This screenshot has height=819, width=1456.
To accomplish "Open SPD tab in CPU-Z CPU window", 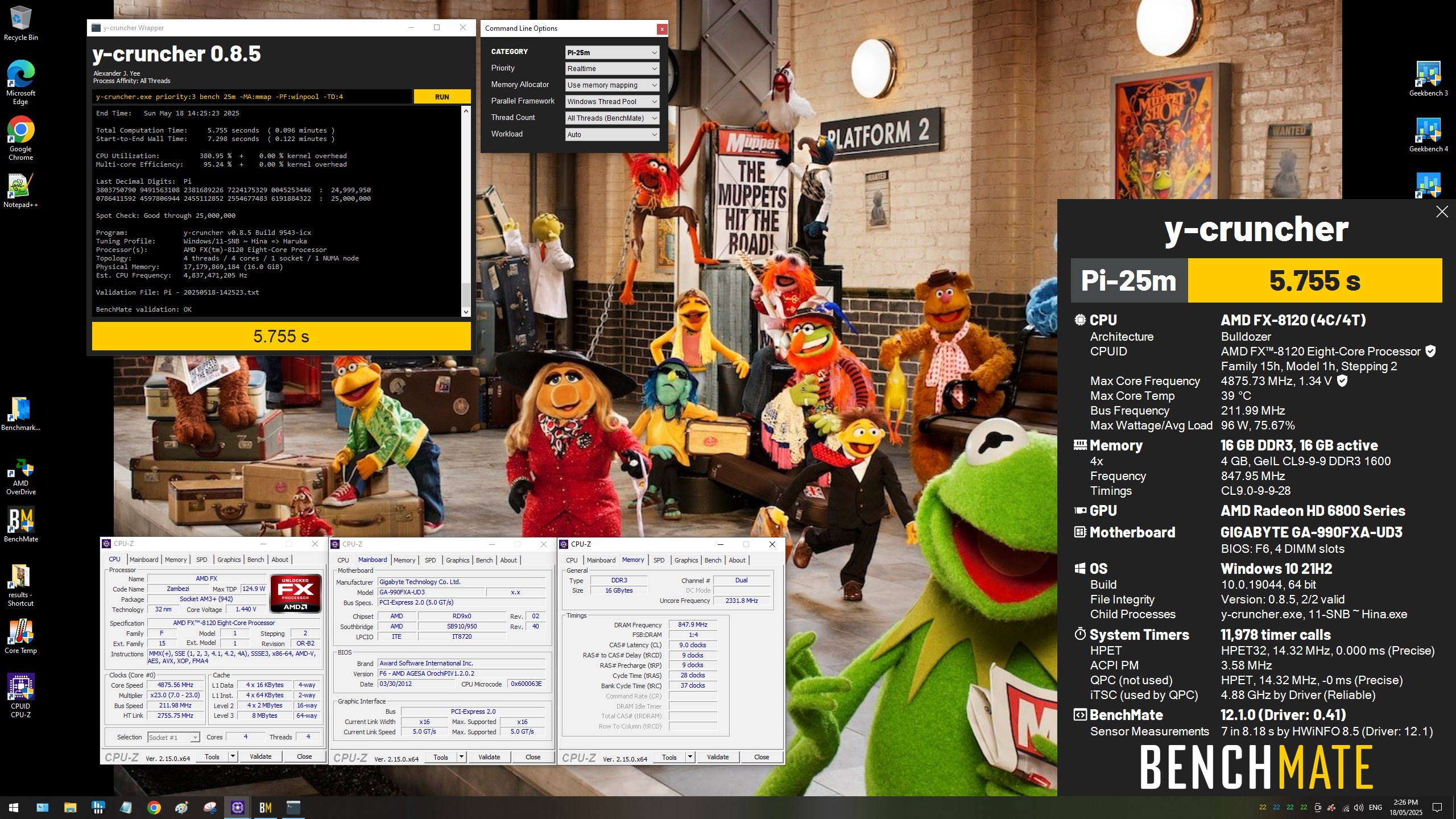I will [201, 560].
